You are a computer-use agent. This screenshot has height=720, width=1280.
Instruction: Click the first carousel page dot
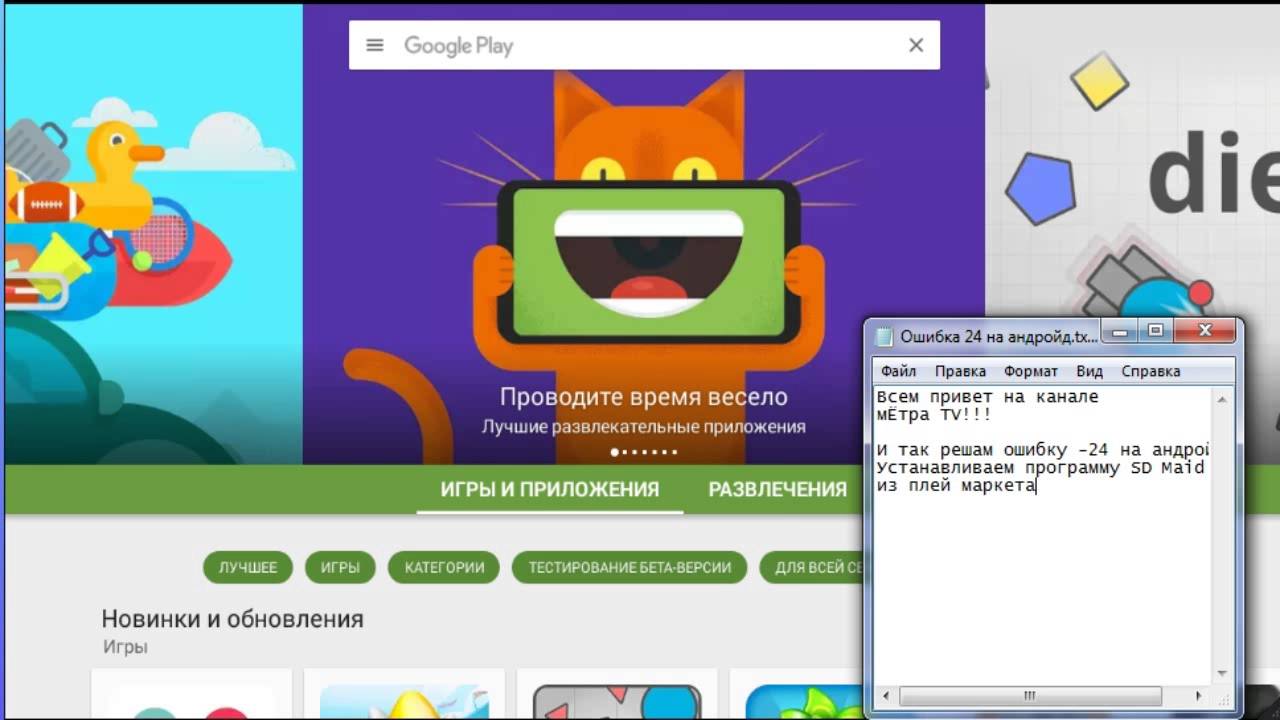(x=615, y=452)
